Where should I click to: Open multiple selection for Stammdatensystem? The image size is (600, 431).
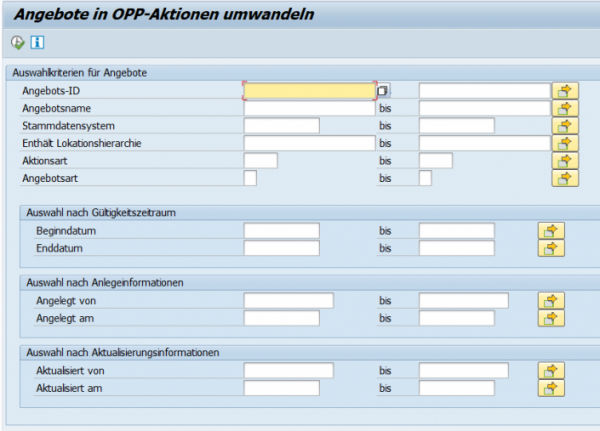tap(565, 126)
